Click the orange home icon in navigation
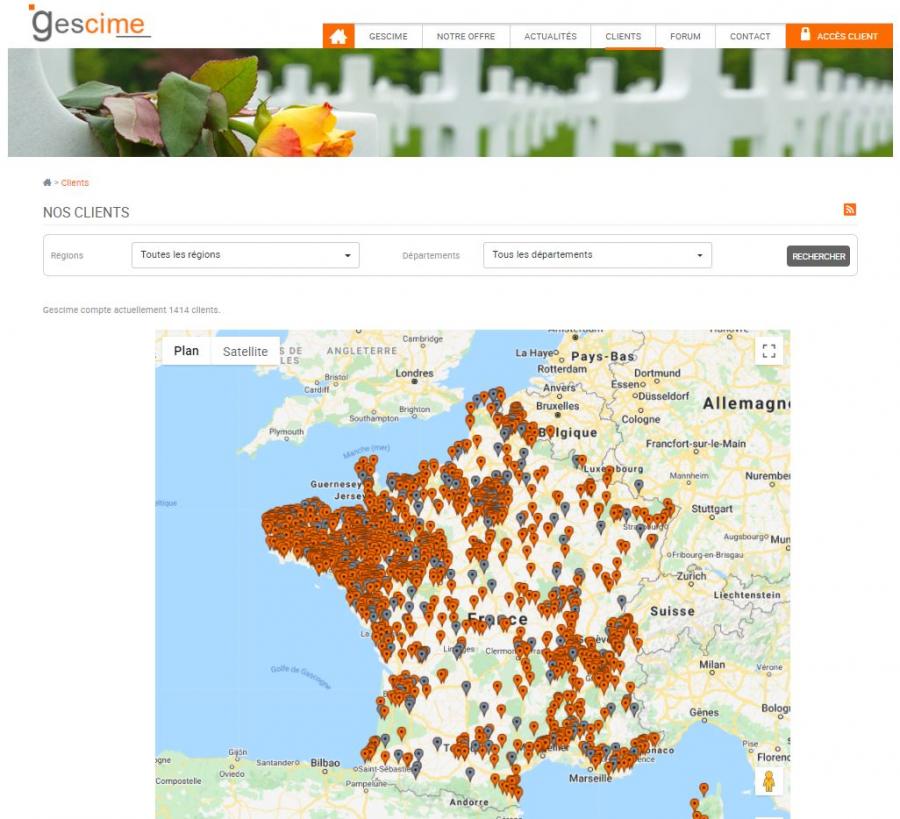 (339, 36)
